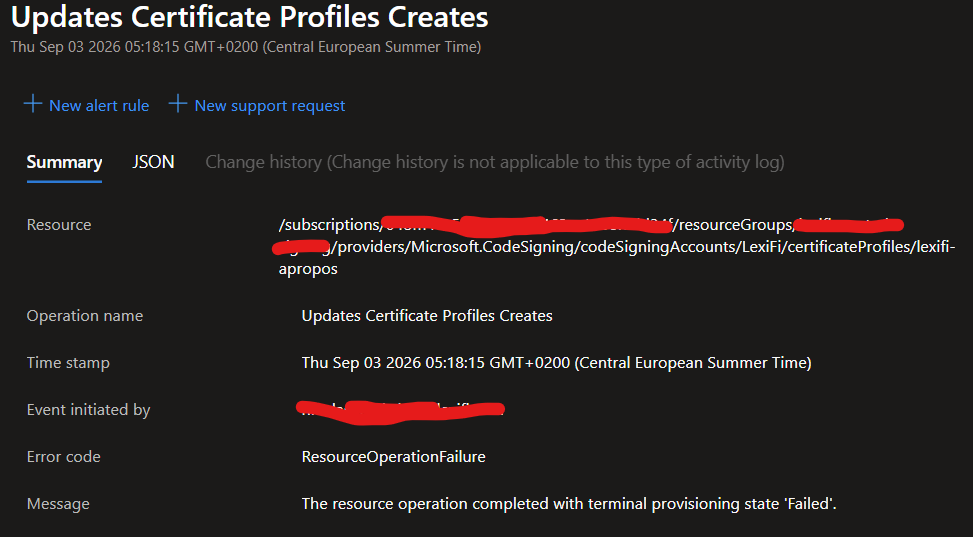Click the plus icon beside New alert rule
The height and width of the screenshot is (537, 973).
[33, 104]
